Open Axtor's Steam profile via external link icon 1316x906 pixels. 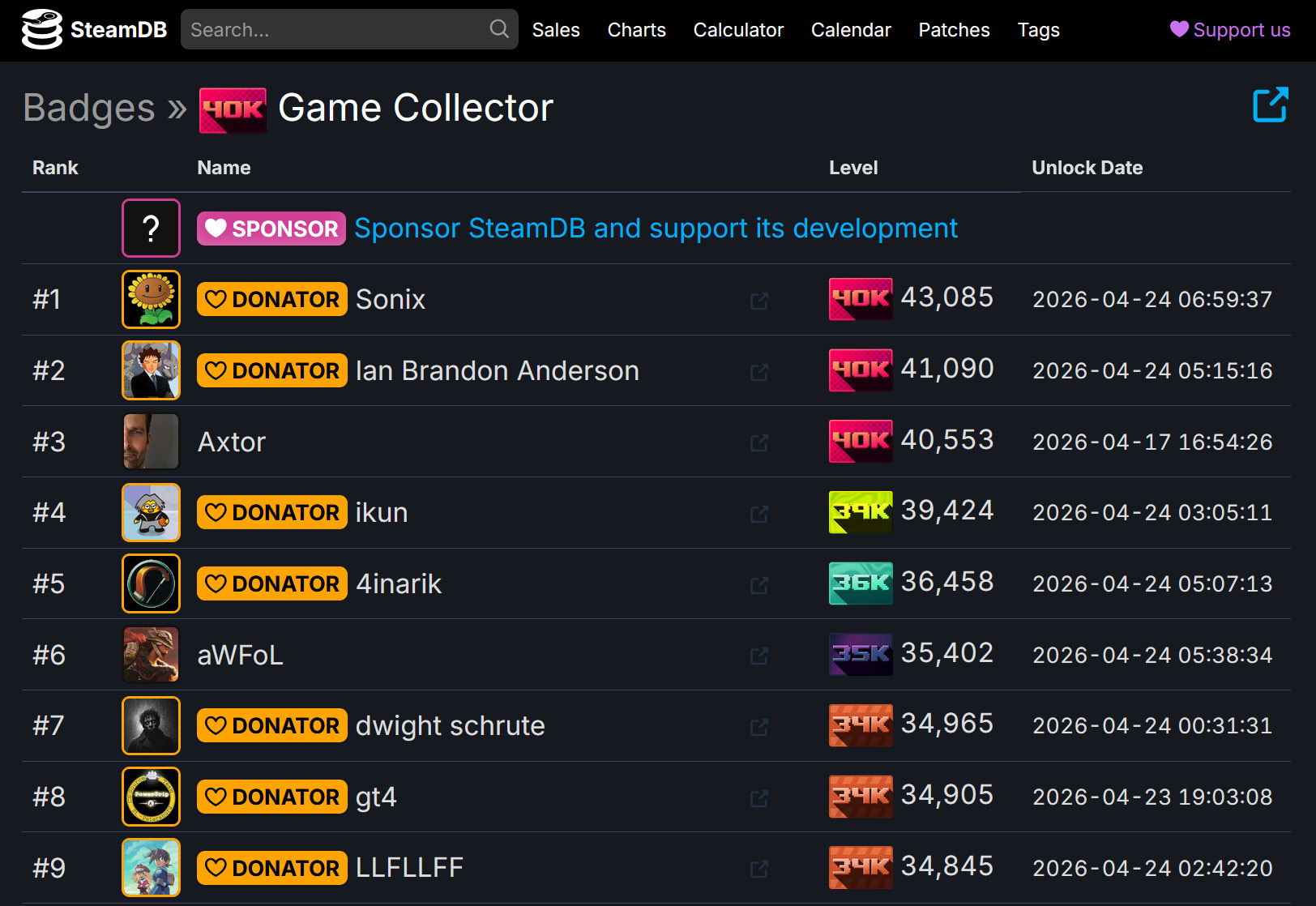758,442
